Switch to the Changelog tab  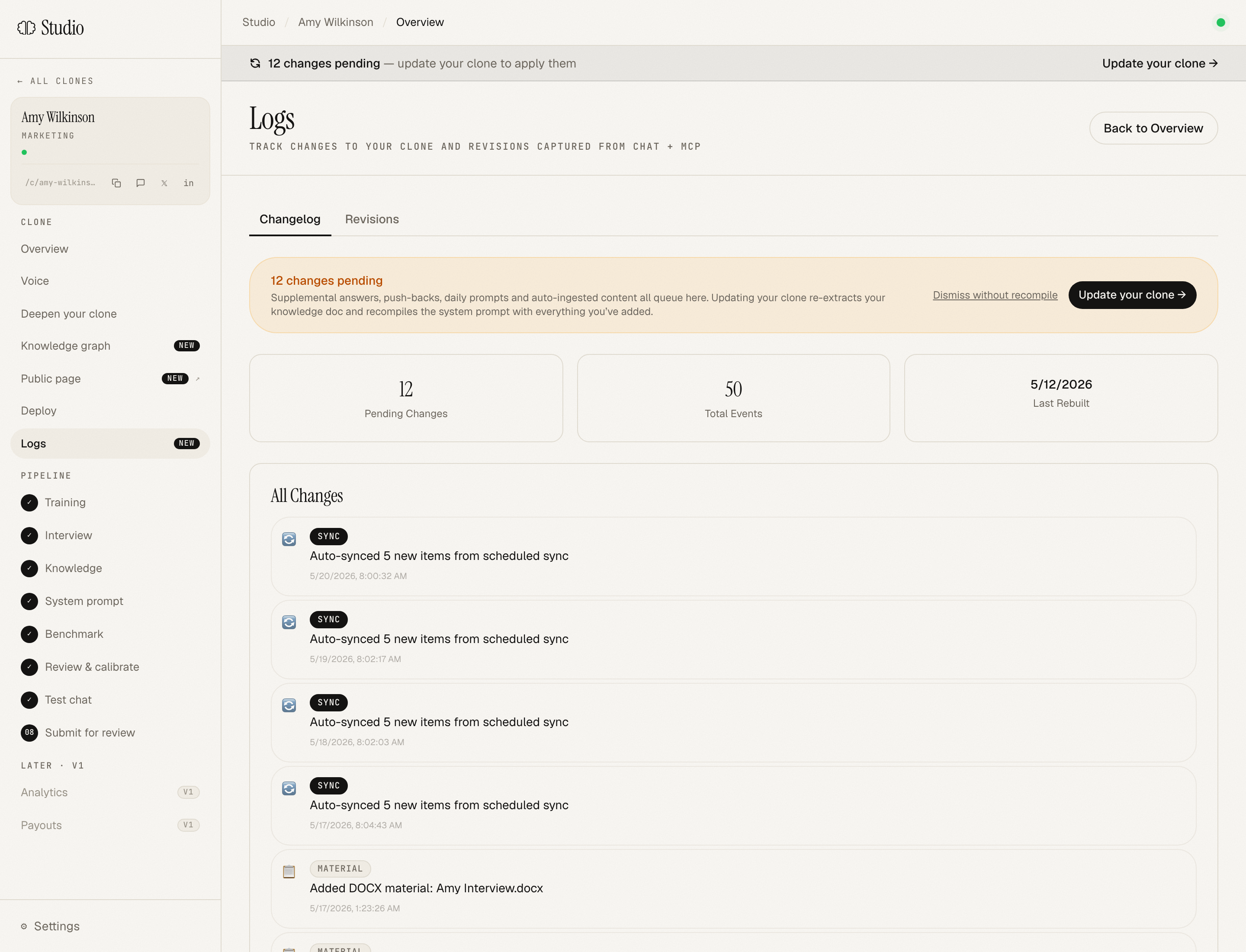290,219
